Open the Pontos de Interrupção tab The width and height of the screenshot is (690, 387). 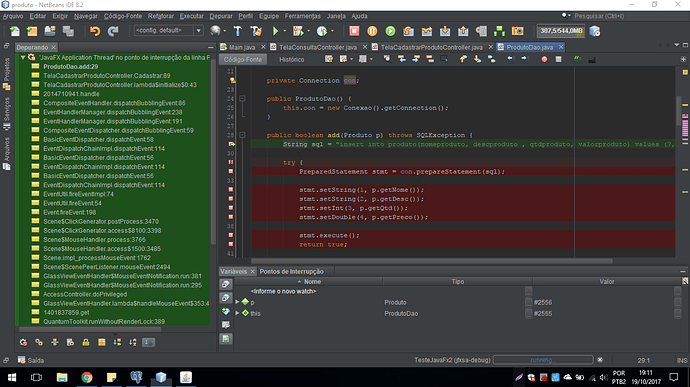click(291, 271)
